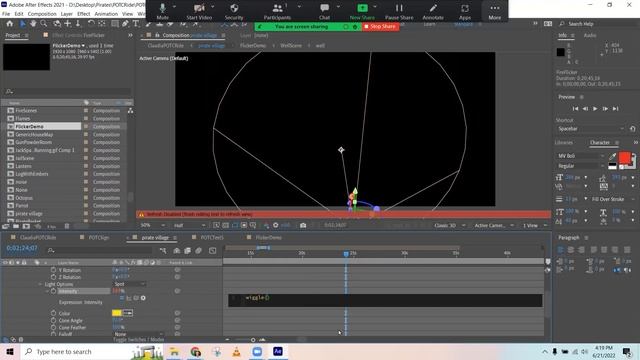Image resolution: width=640 pixels, height=360 pixels.
Task: Open Zoom Participants panel
Action: [277, 11]
